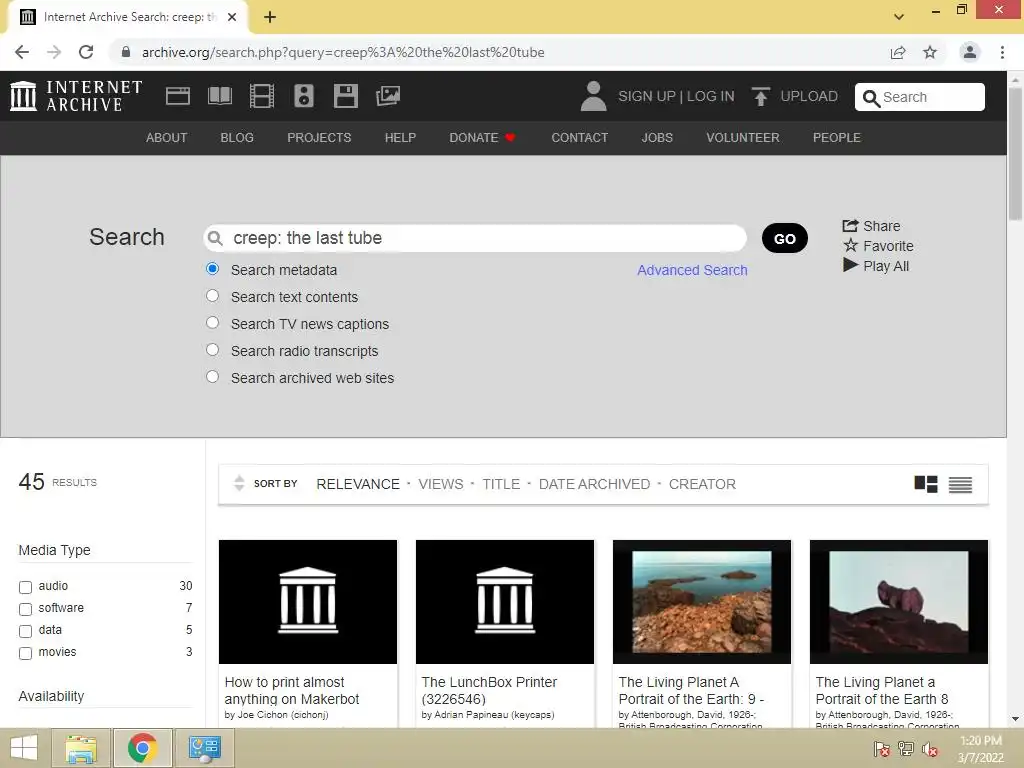Switch to list view

pyautogui.click(x=961, y=485)
